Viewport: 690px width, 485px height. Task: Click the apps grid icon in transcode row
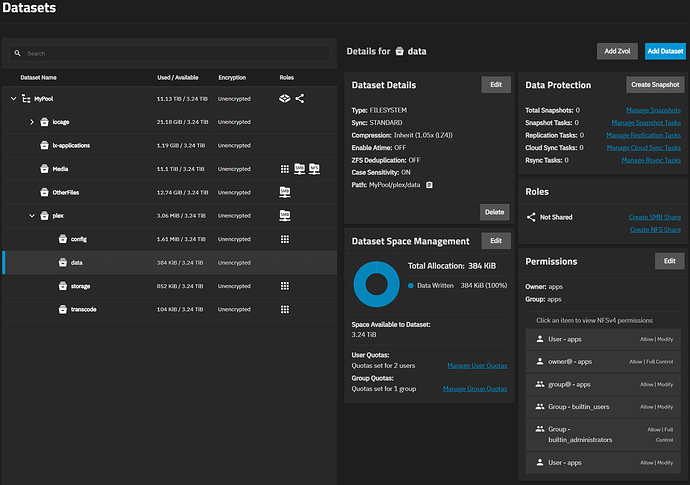(285, 309)
